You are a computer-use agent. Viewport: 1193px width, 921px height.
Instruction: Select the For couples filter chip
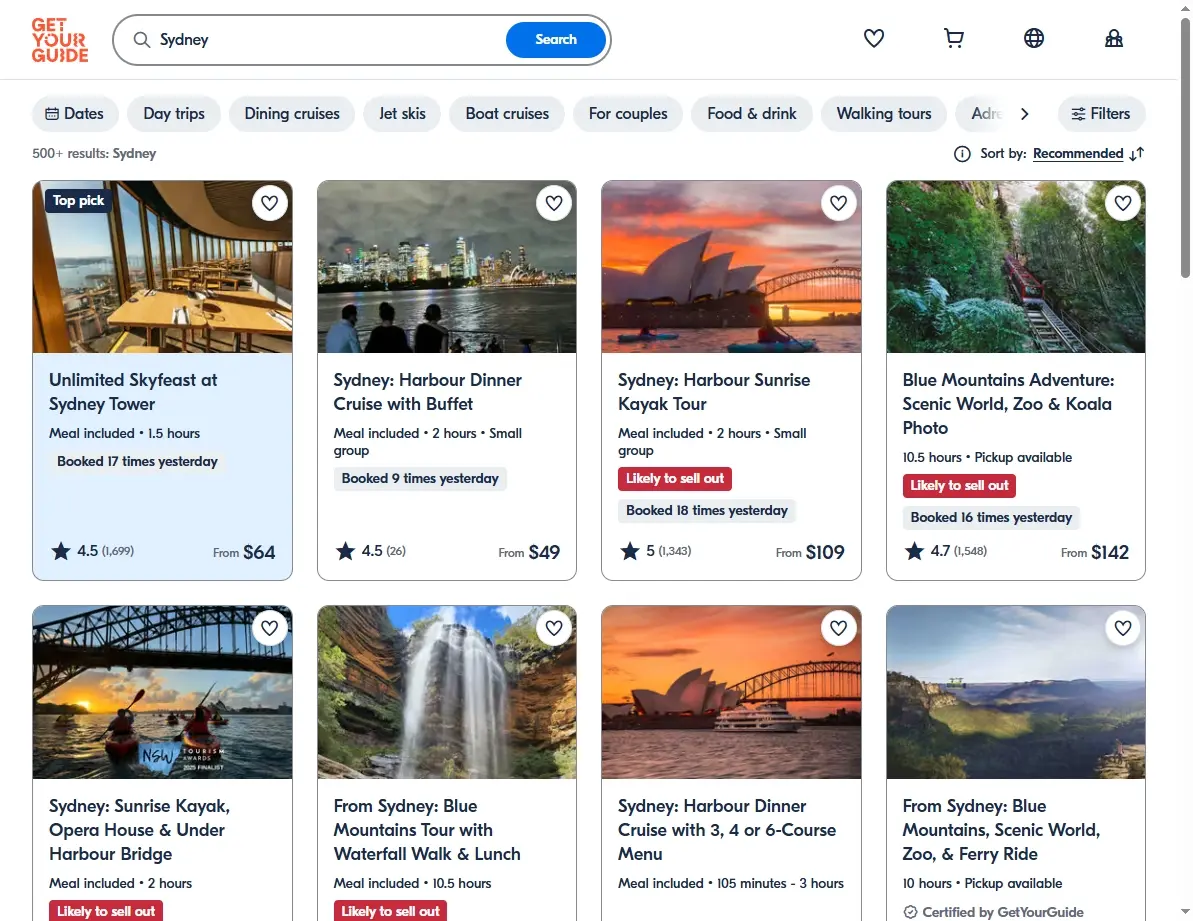click(x=628, y=113)
